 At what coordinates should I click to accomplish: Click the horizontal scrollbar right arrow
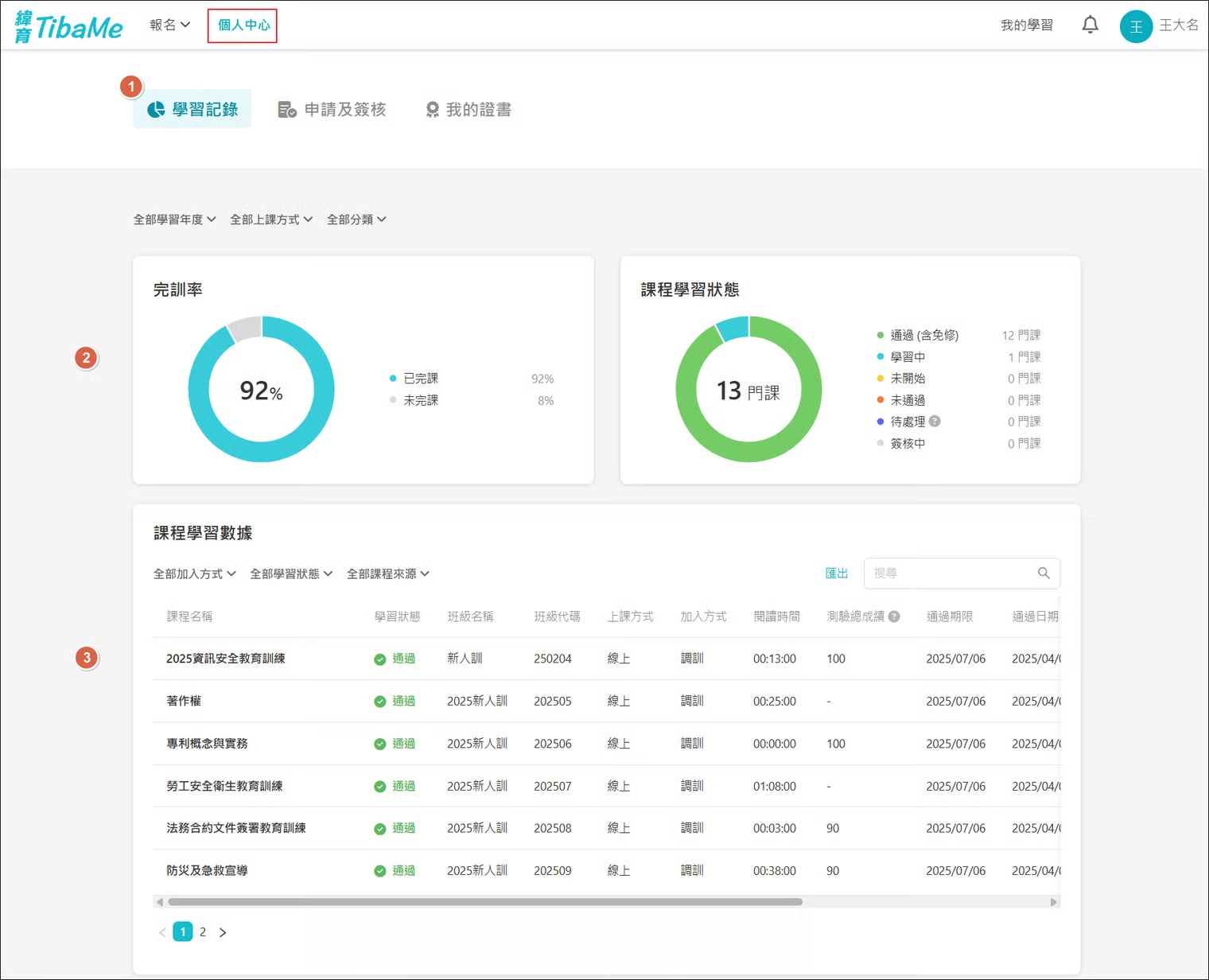(1054, 902)
